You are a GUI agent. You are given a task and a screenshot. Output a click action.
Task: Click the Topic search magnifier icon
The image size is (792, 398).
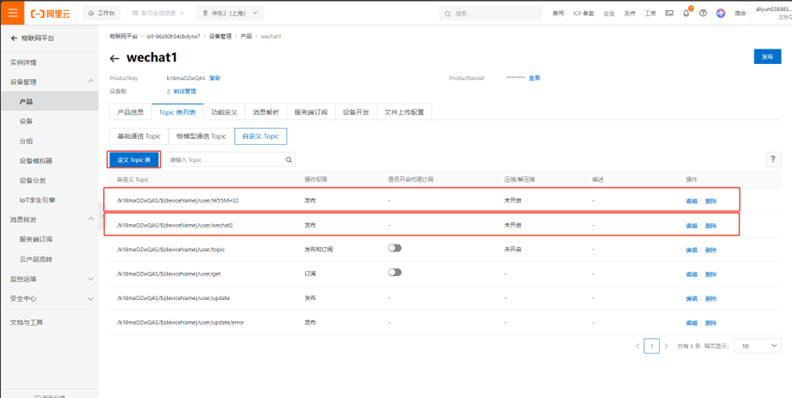click(x=289, y=160)
